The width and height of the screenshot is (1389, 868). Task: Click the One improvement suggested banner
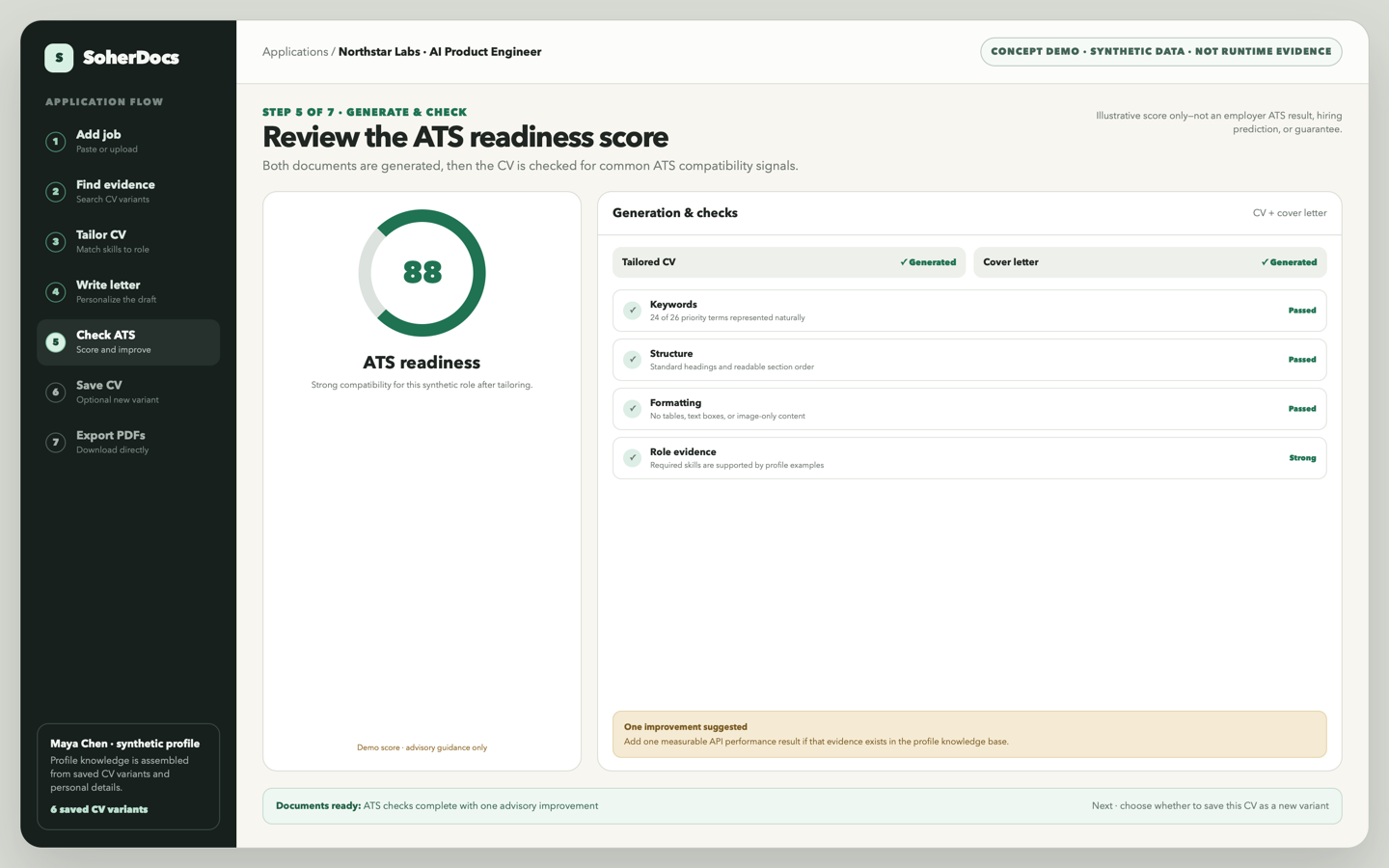click(969, 734)
